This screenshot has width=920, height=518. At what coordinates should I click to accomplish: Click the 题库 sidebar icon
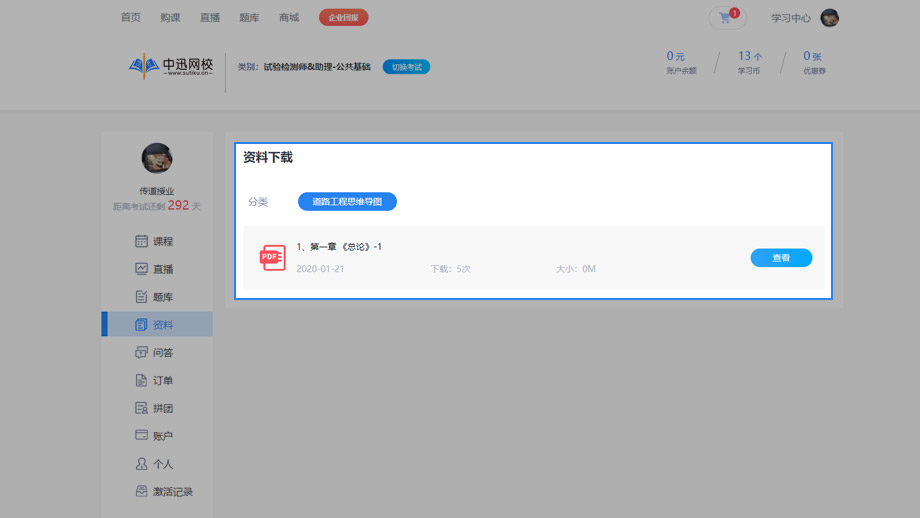141,297
